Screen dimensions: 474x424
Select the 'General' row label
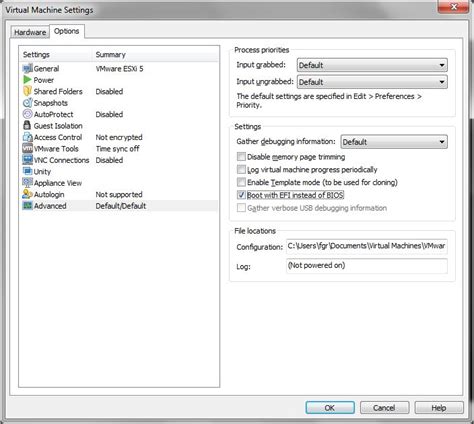point(46,69)
